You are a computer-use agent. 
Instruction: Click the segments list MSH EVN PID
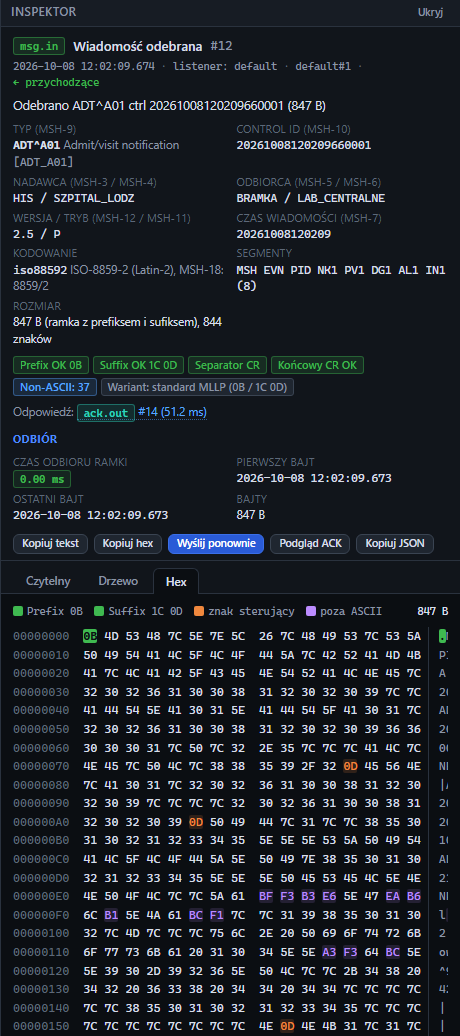pyautogui.click(x=340, y=278)
